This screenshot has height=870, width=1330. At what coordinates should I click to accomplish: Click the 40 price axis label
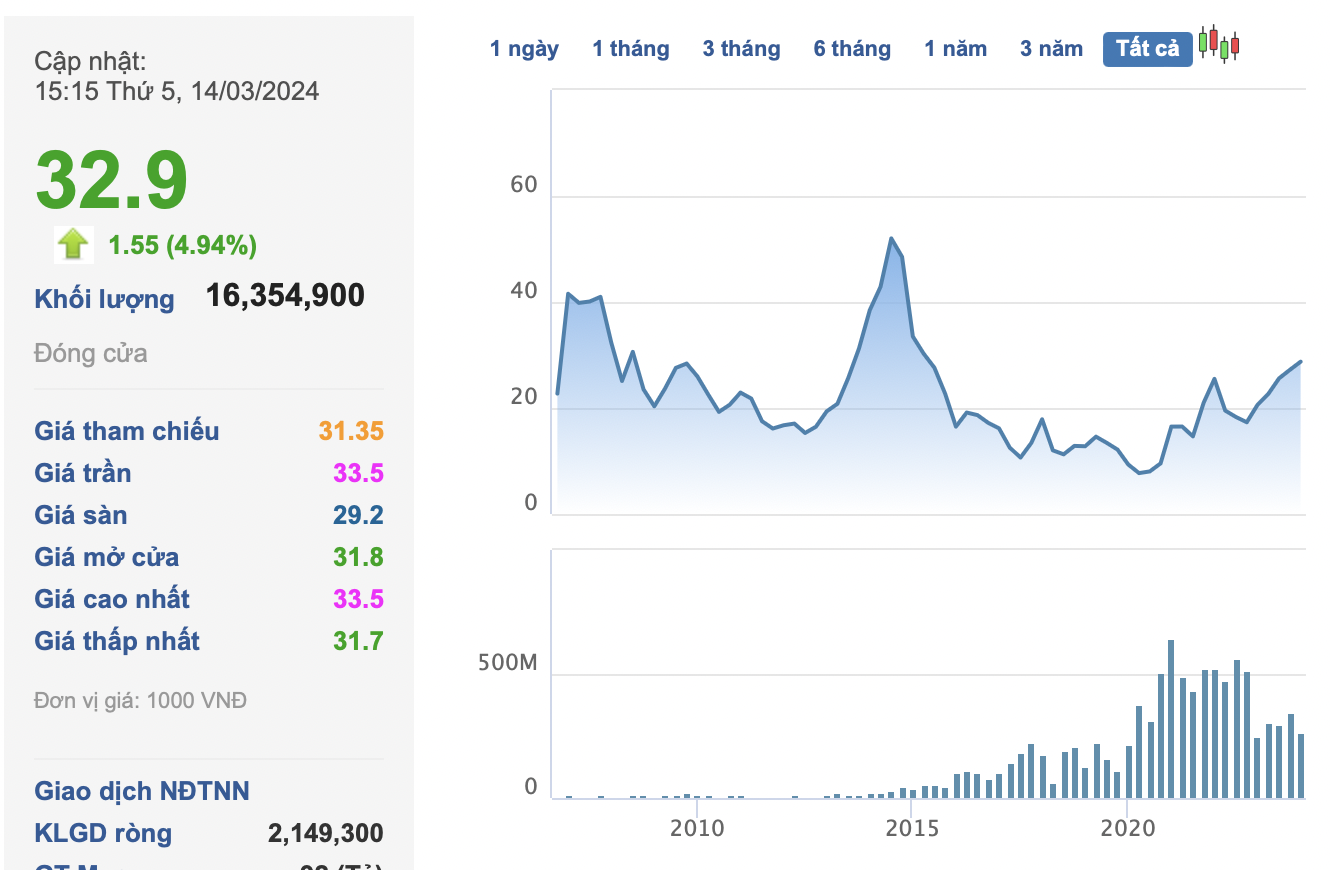click(x=524, y=292)
